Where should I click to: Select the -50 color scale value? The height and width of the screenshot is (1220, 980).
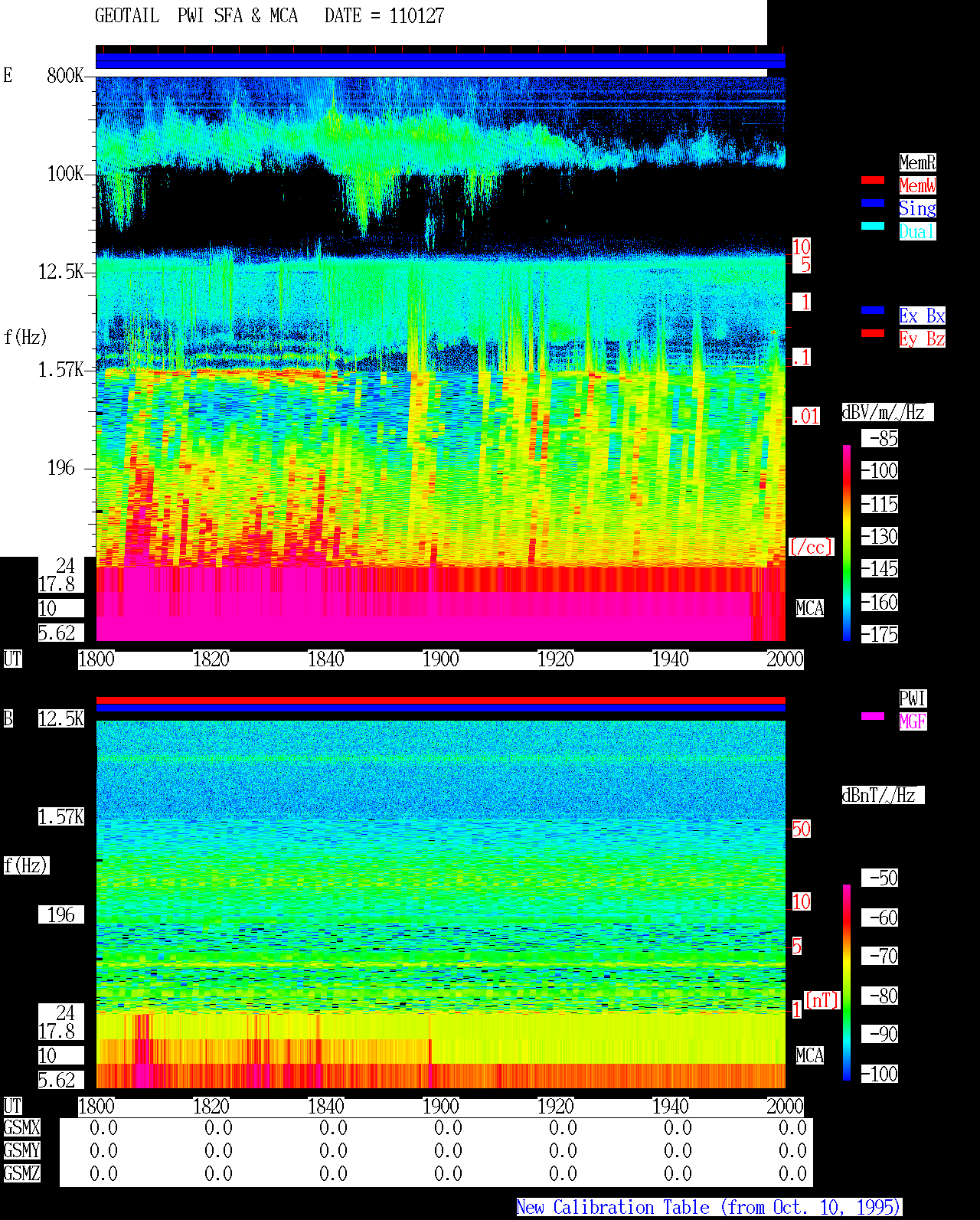tap(880, 878)
